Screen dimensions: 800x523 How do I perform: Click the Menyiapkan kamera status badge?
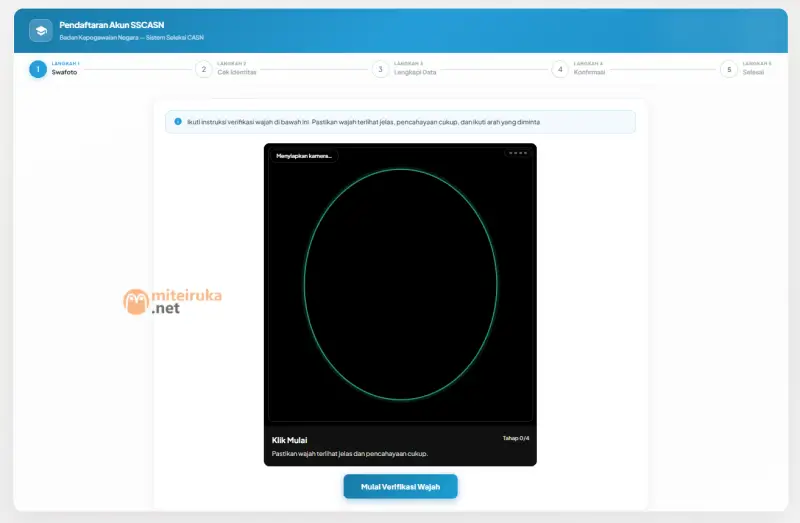304,156
